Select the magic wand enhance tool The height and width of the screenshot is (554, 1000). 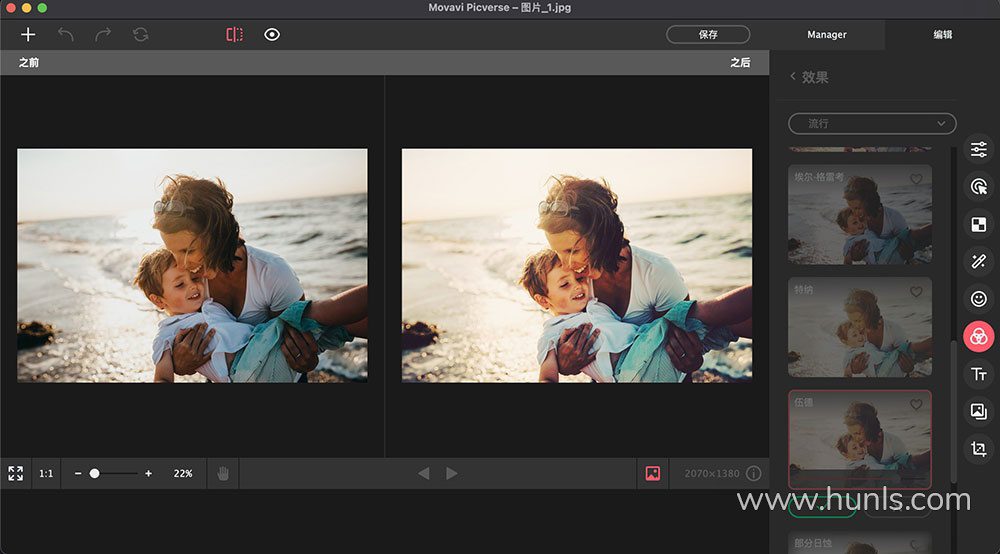click(978, 261)
